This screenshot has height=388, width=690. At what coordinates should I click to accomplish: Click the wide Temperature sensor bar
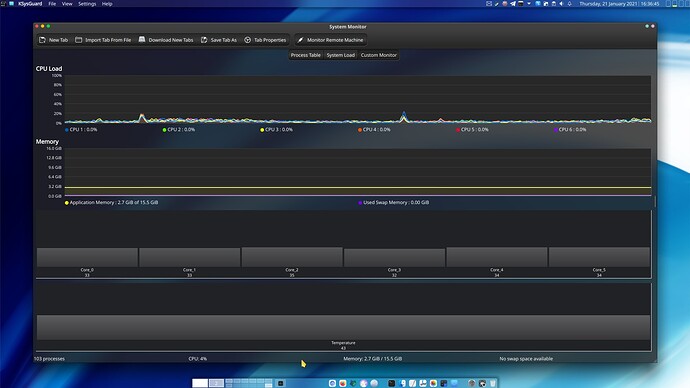343,327
